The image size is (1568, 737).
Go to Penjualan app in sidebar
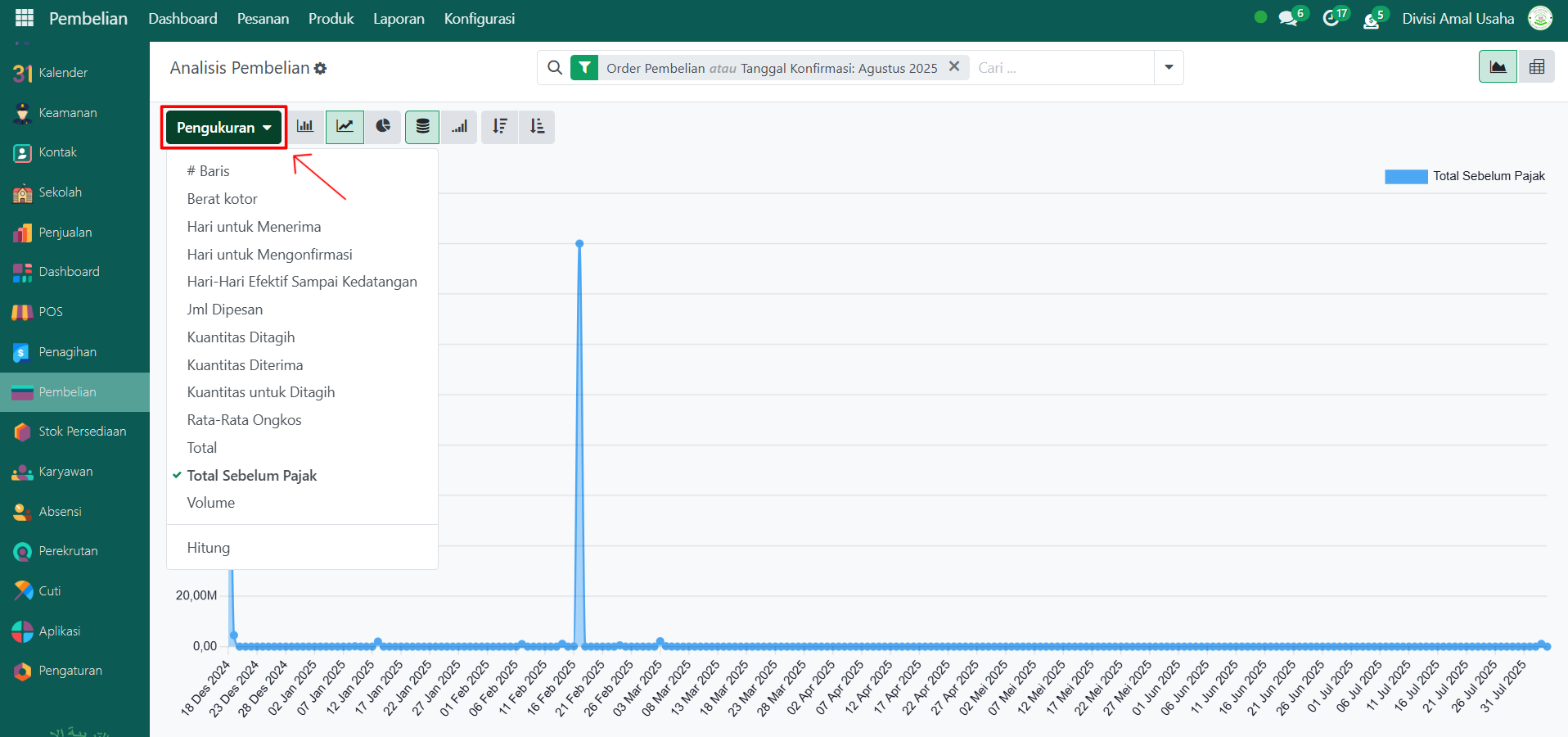tap(65, 233)
